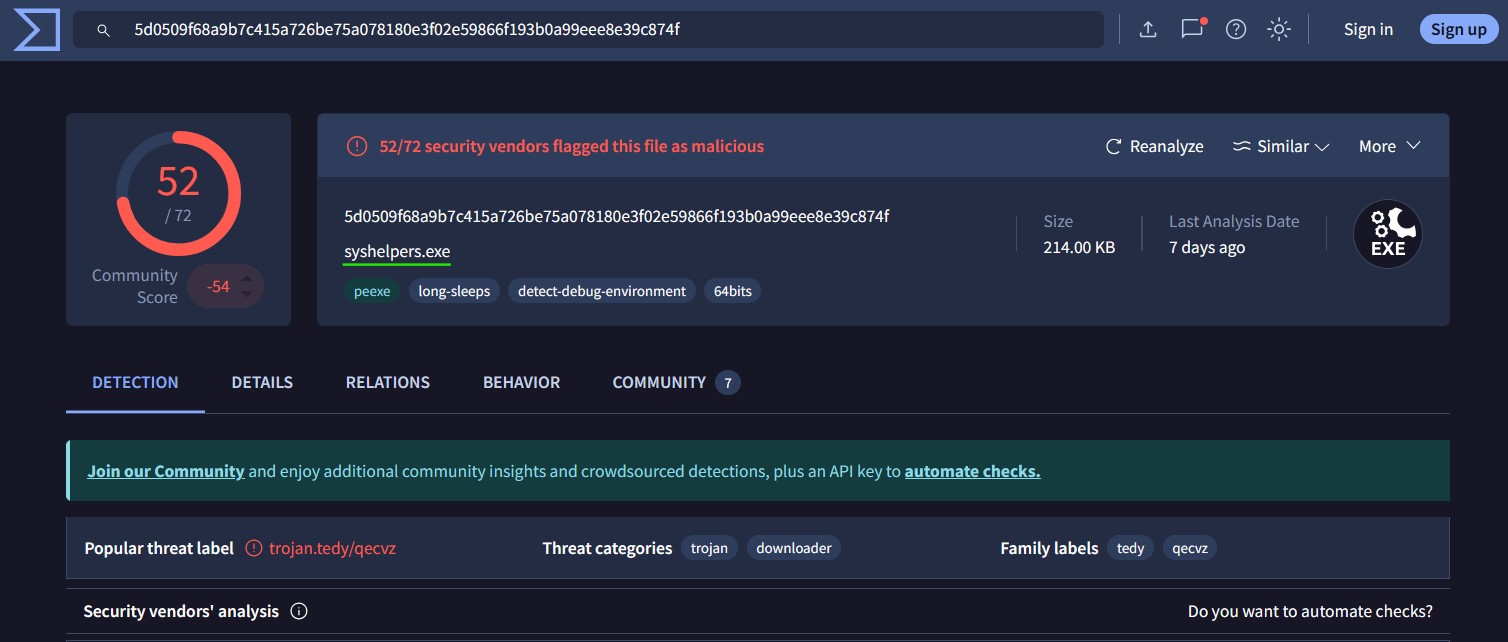Select the peexe tag
The height and width of the screenshot is (642, 1508).
coord(372,291)
